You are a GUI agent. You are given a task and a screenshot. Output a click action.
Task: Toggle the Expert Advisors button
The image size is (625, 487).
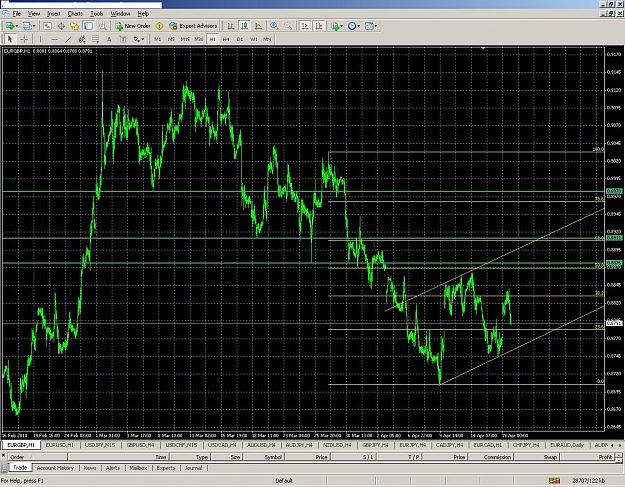(x=193, y=26)
